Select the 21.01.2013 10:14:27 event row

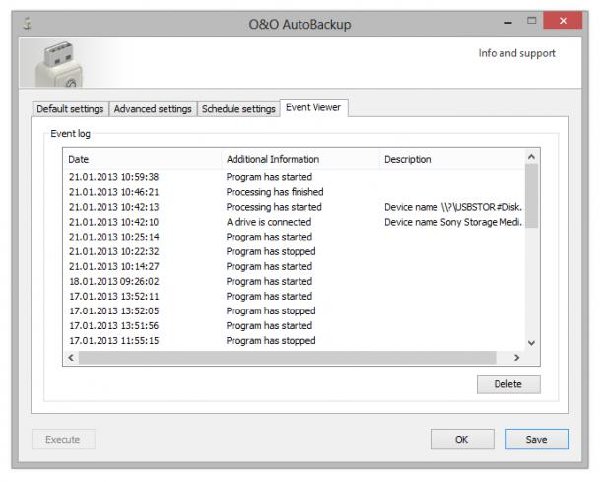pos(294,266)
